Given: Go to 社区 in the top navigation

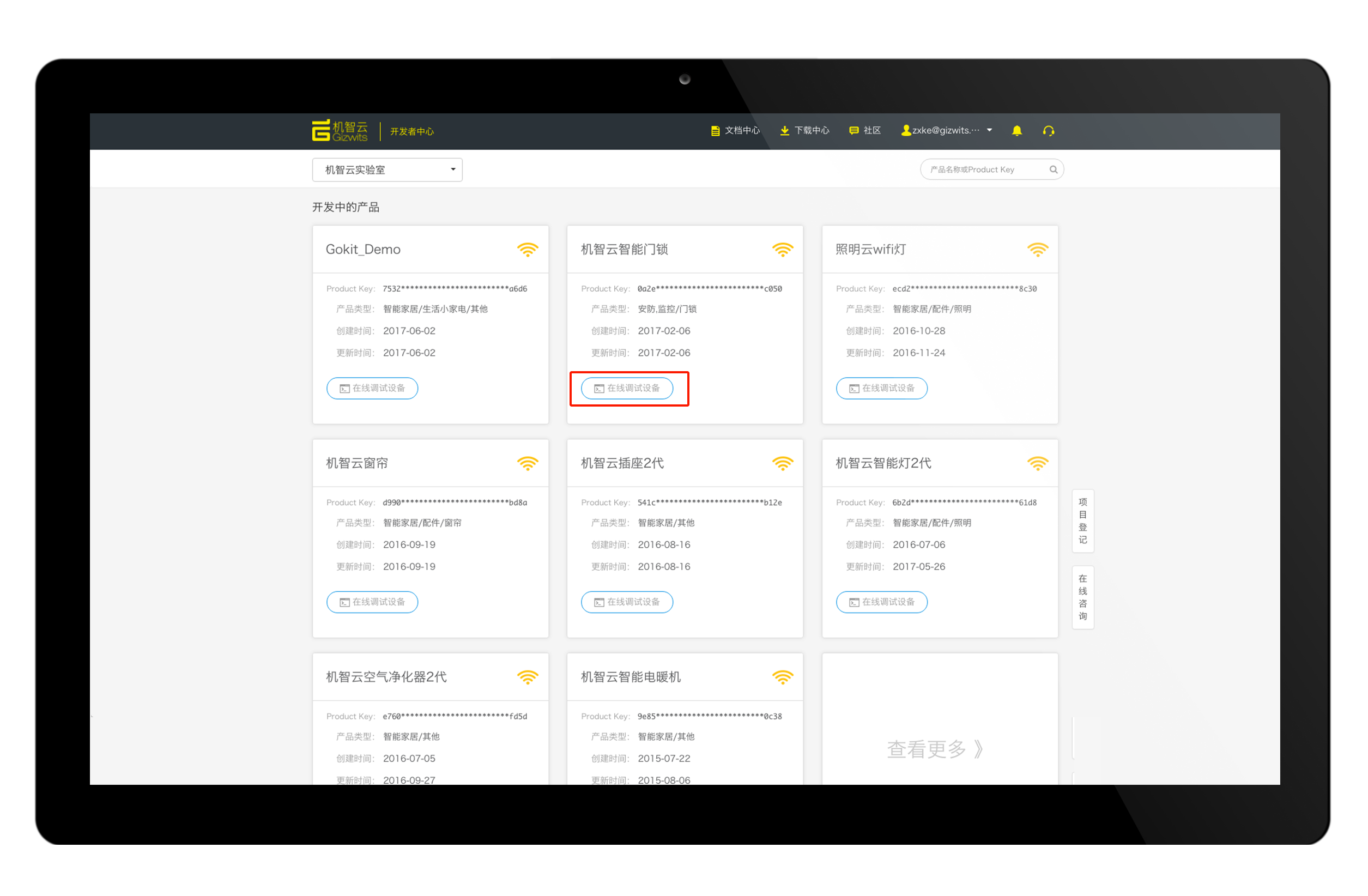Looking at the screenshot, I should click(865, 130).
